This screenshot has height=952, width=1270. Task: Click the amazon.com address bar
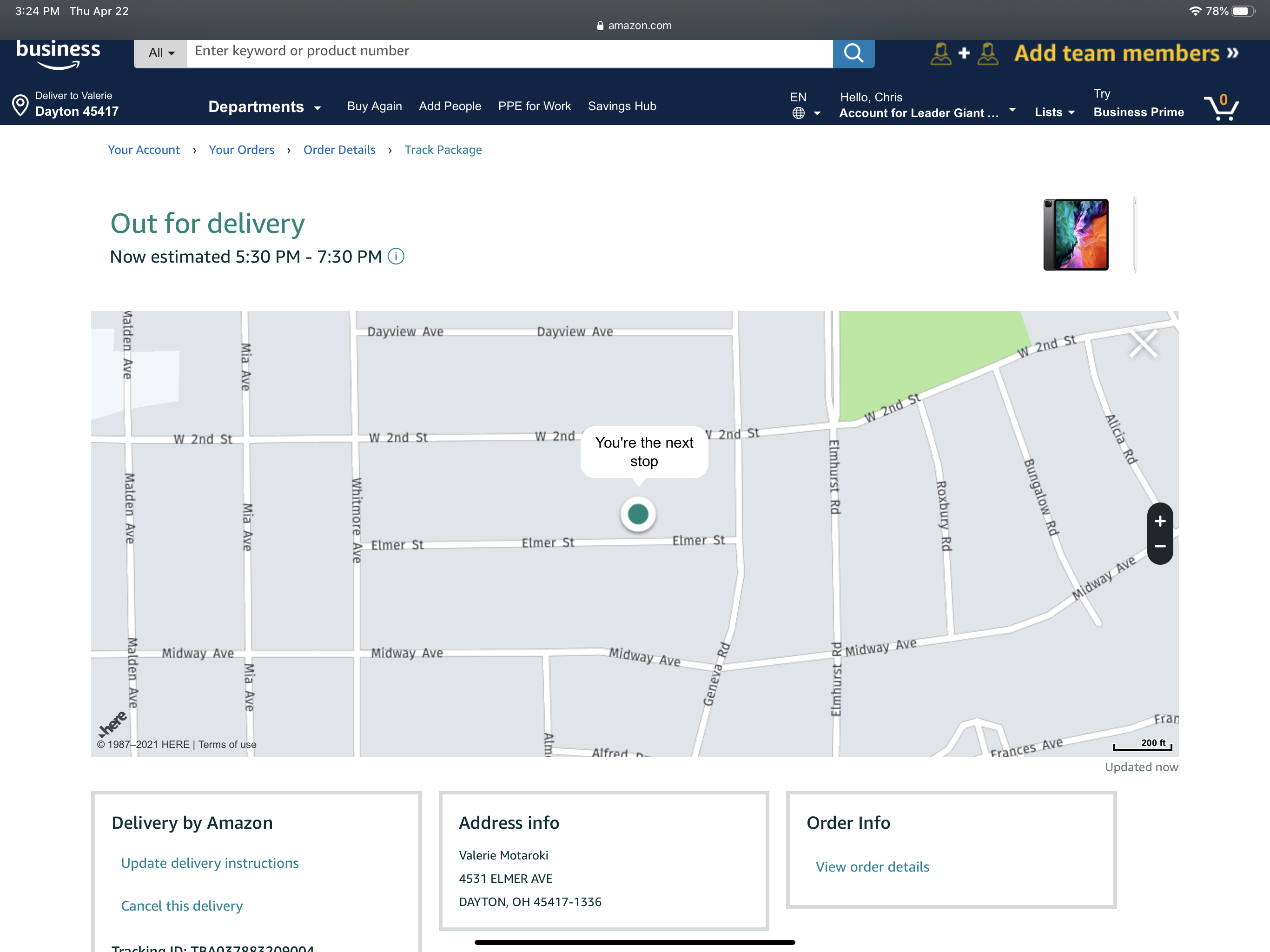click(635, 25)
